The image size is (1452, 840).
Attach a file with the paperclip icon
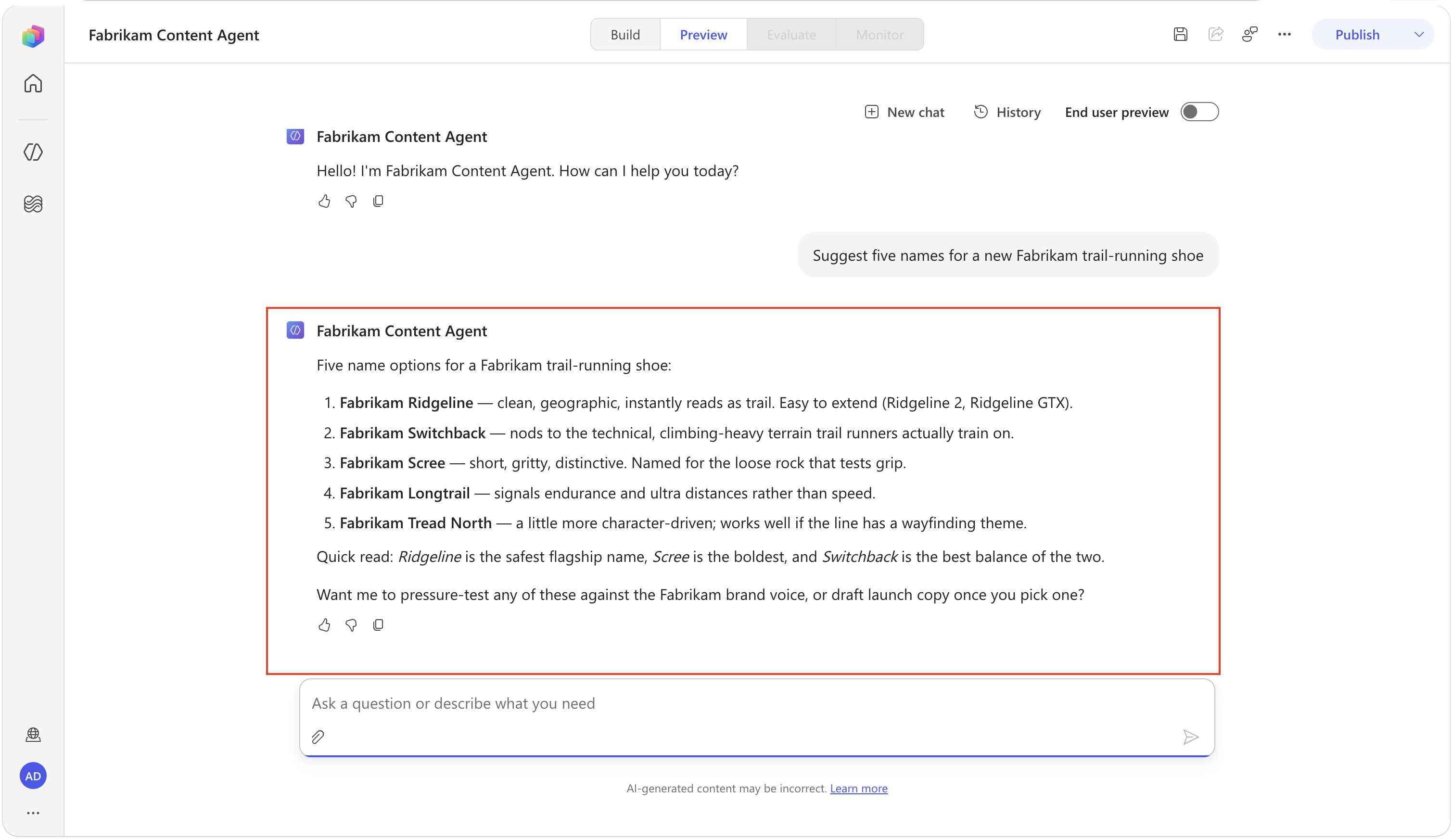point(318,737)
